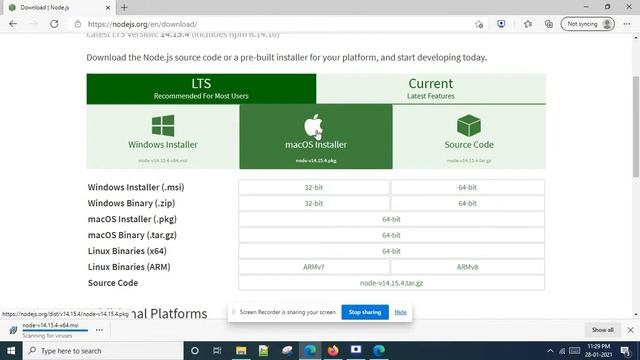Open browser Settings and more menu

tap(627, 24)
